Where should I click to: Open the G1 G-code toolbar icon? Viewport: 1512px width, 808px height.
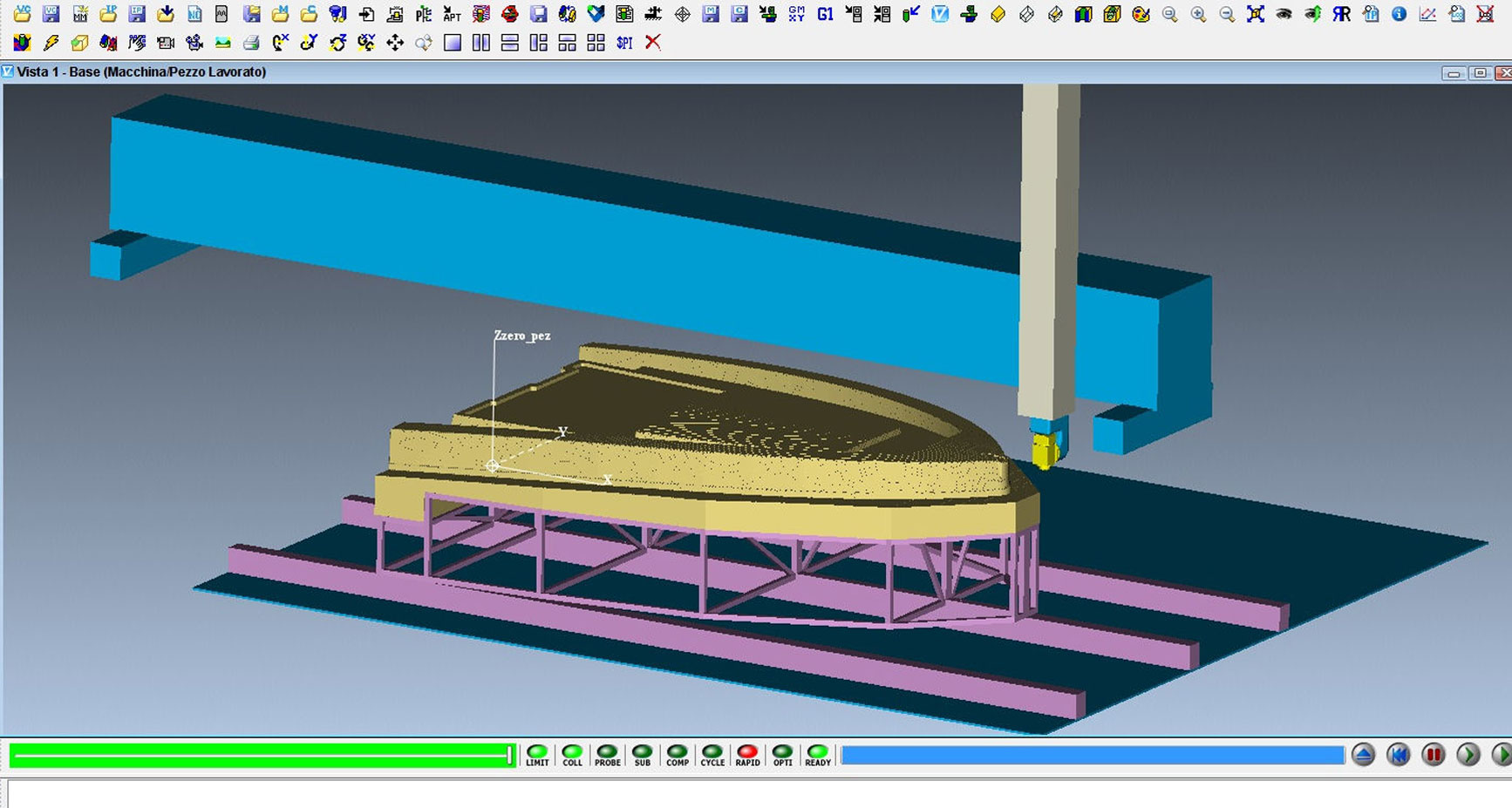click(825, 14)
